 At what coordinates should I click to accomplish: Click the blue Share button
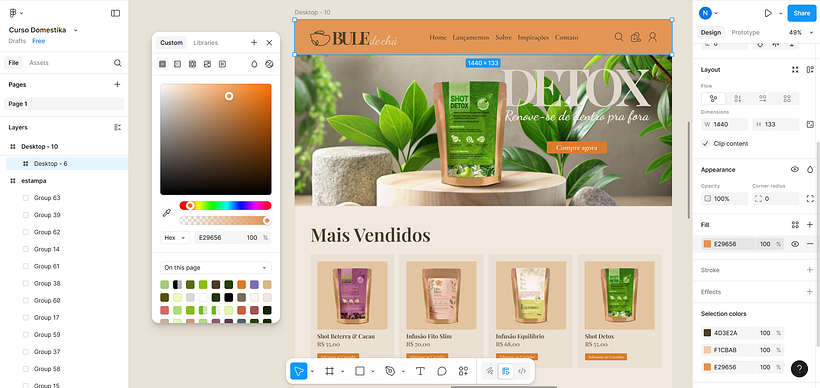[x=802, y=13]
